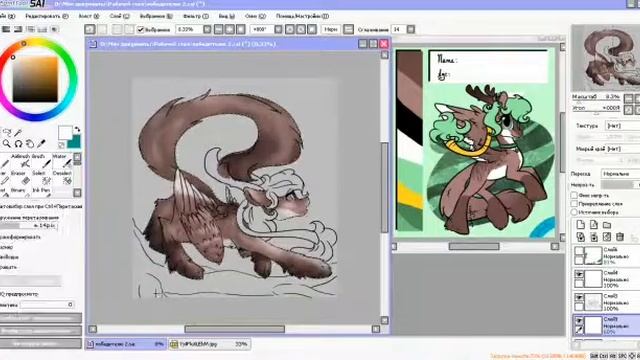Open the View menu
Viewport: 640px width, 360px height.
227,16
